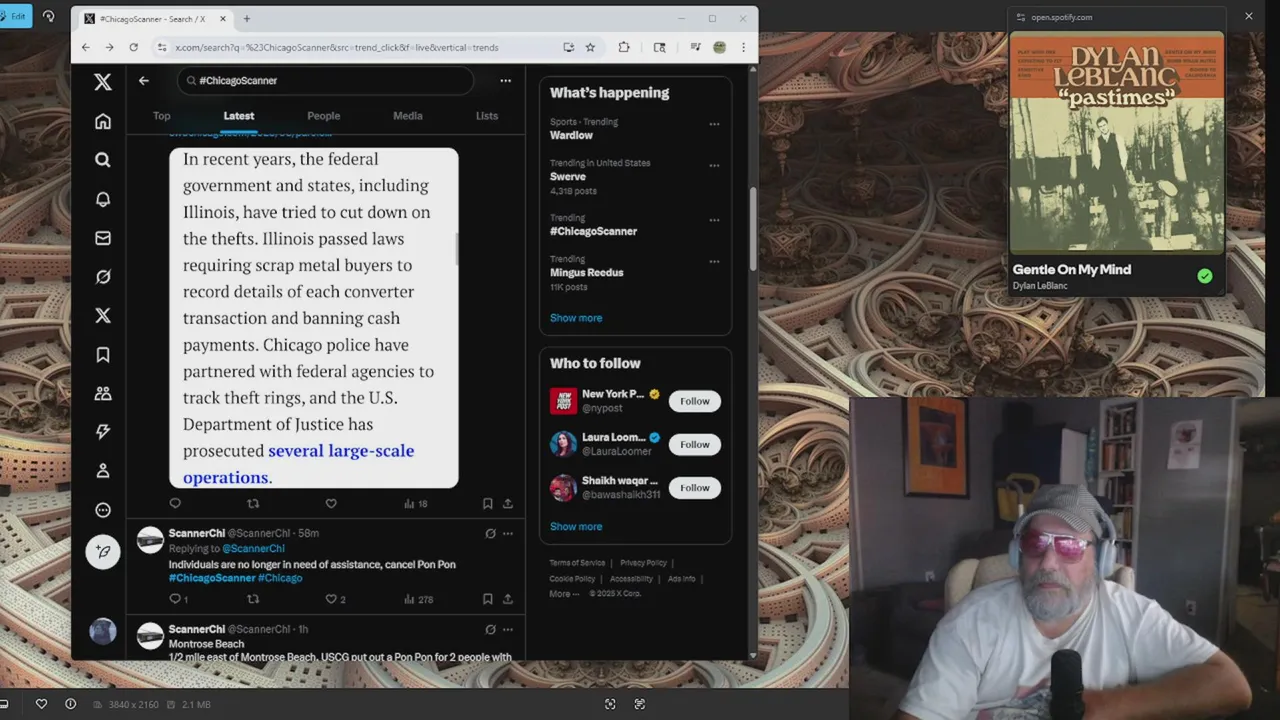Like the 58m ScannerChi post

point(331,599)
